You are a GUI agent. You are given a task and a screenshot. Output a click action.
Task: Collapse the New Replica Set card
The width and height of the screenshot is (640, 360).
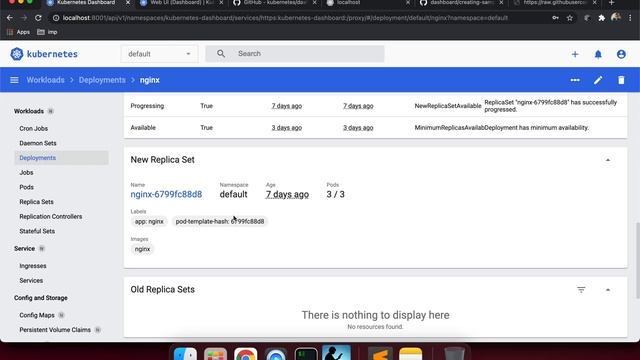pos(608,160)
